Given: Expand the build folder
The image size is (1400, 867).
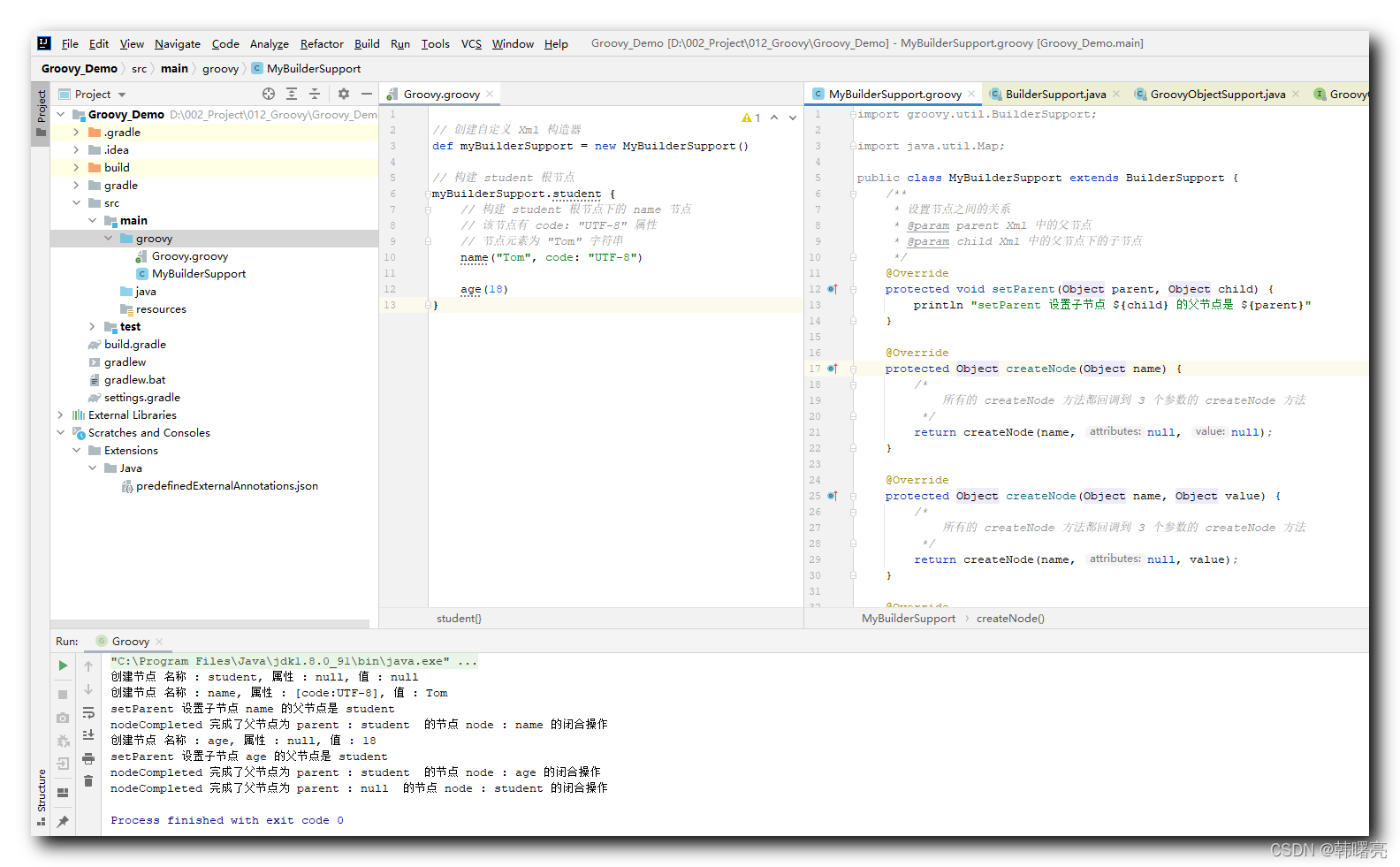Looking at the screenshot, I should pyautogui.click(x=76, y=167).
